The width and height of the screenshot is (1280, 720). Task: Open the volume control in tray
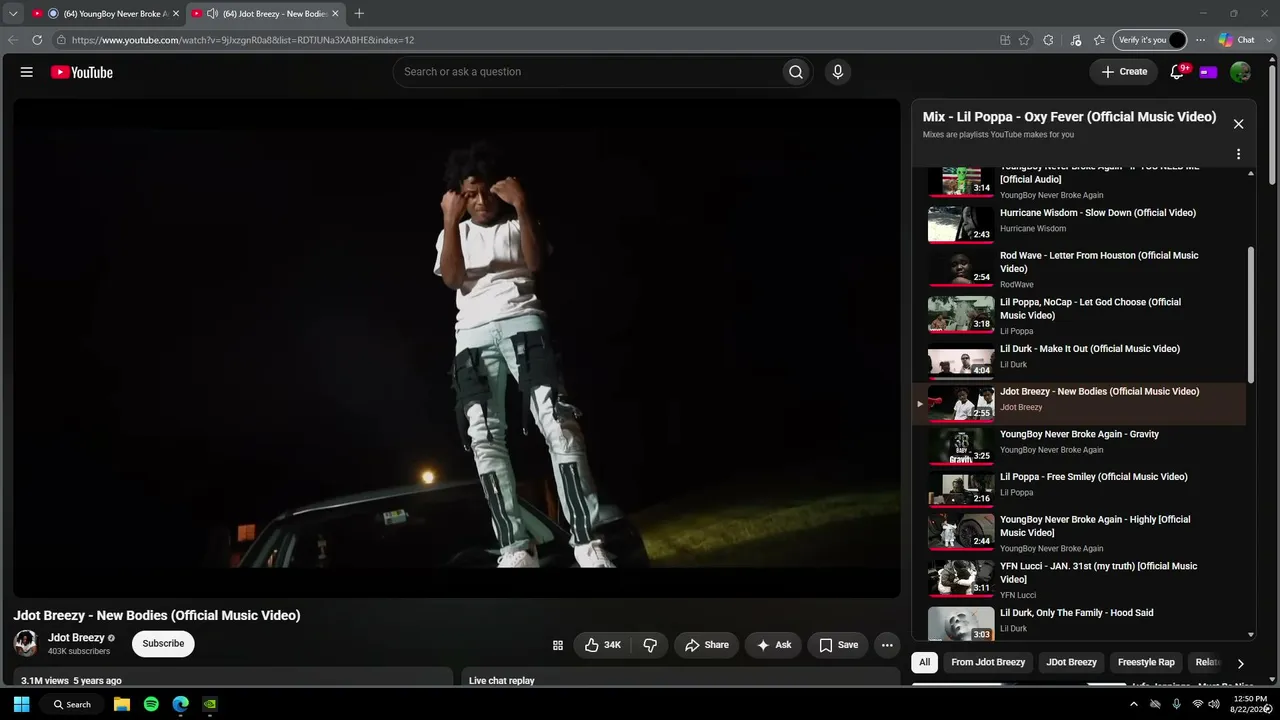pyautogui.click(x=1214, y=704)
